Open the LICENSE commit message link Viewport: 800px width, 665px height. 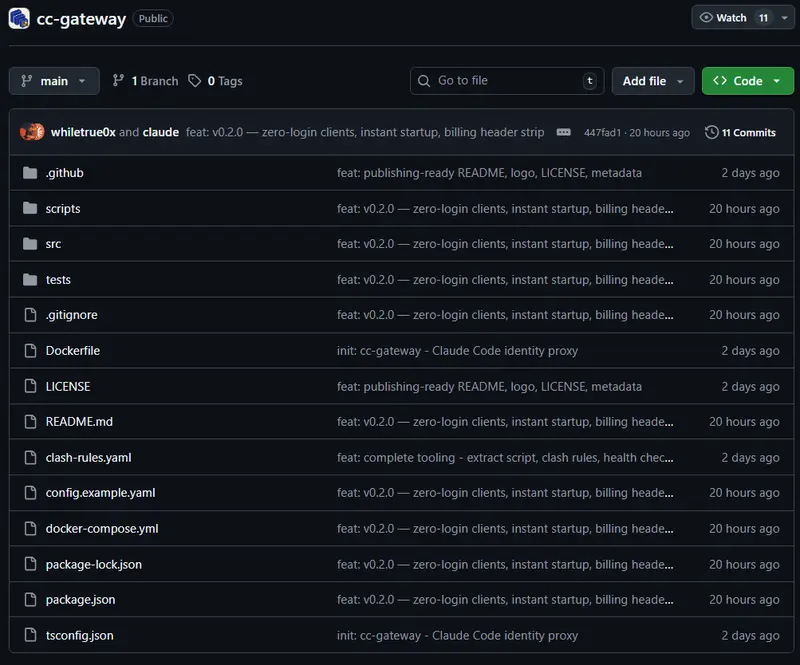click(489, 386)
